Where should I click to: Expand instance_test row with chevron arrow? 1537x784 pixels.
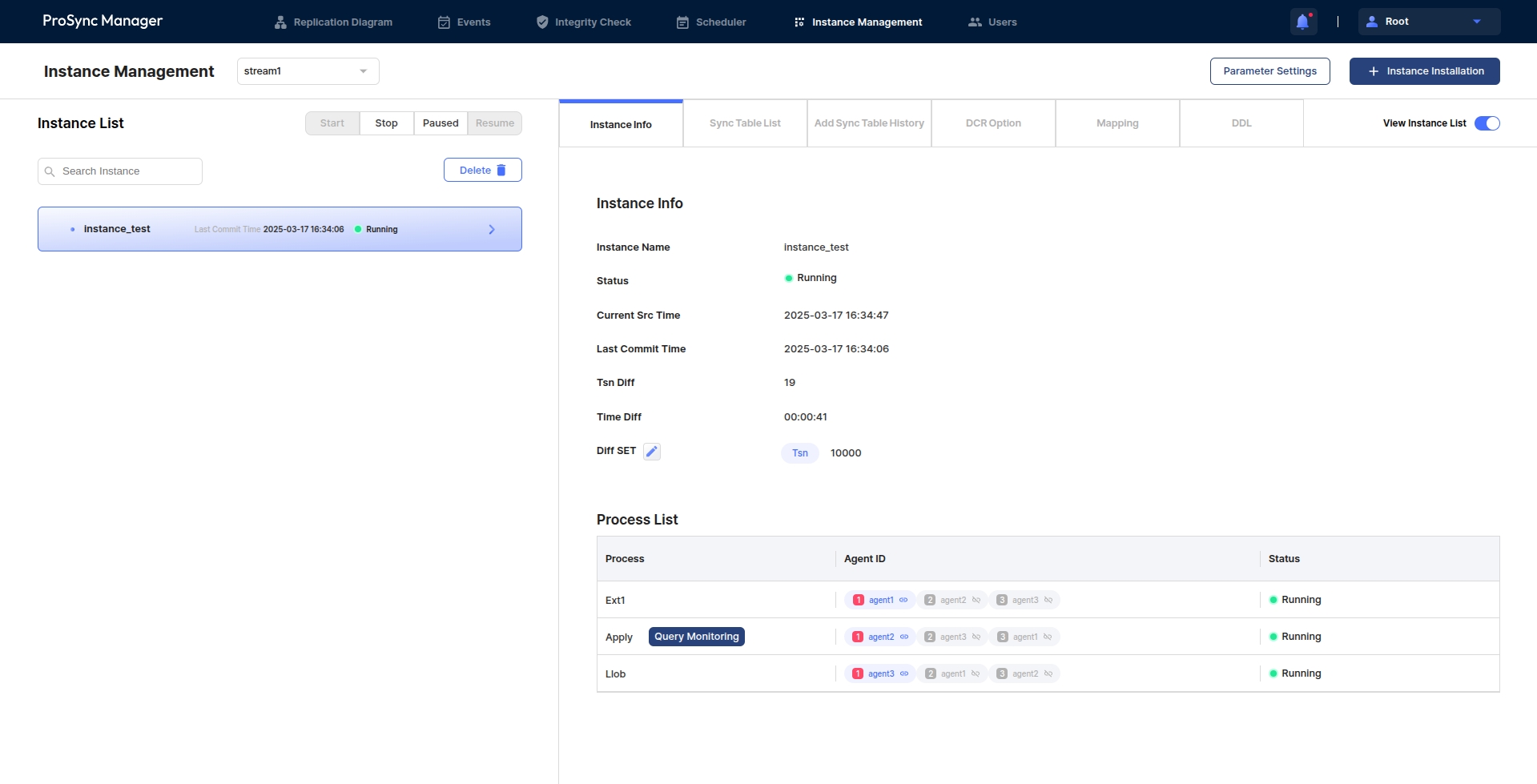click(x=492, y=230)
